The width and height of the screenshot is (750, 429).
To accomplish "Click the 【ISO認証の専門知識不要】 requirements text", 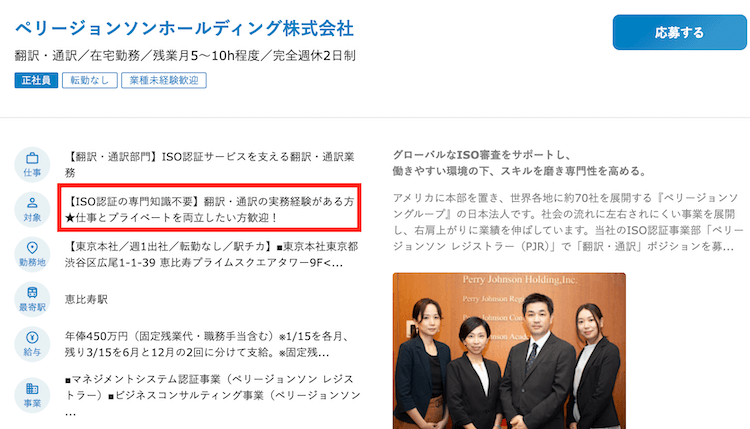I will 210,209.
